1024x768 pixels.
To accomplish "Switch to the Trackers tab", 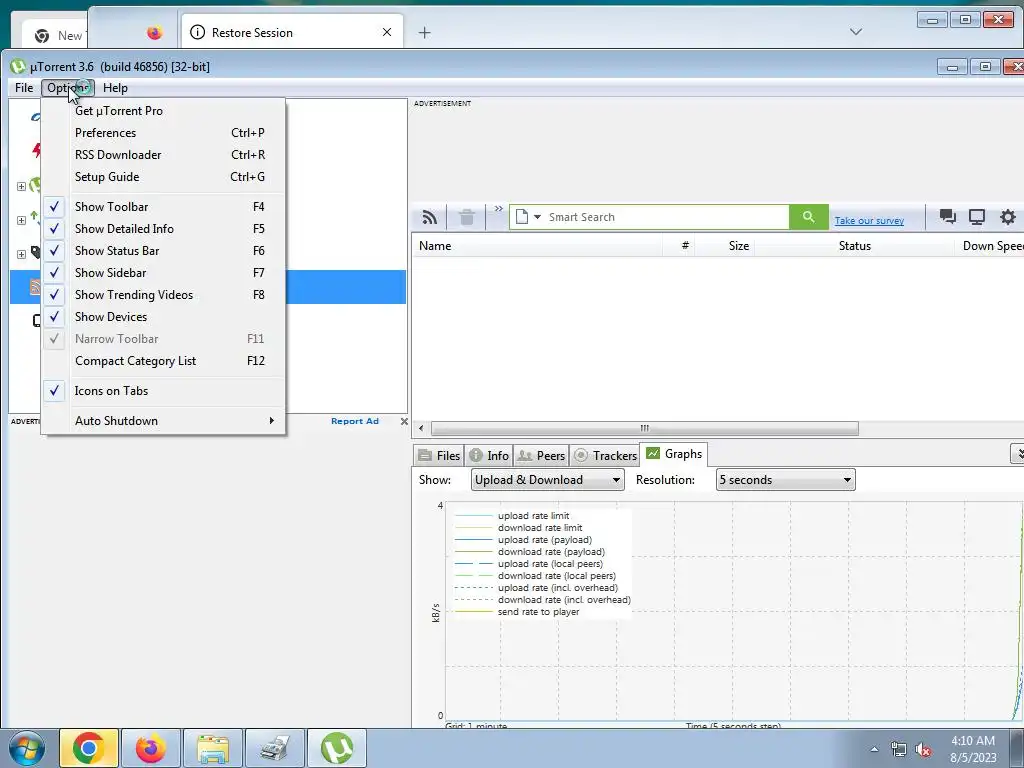I will (x=605, y=456).
